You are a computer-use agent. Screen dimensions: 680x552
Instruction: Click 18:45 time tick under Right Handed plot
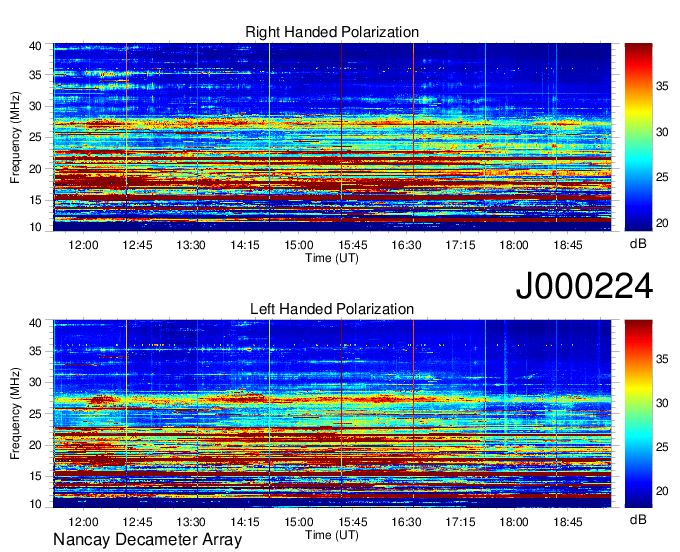coord(568,245)
